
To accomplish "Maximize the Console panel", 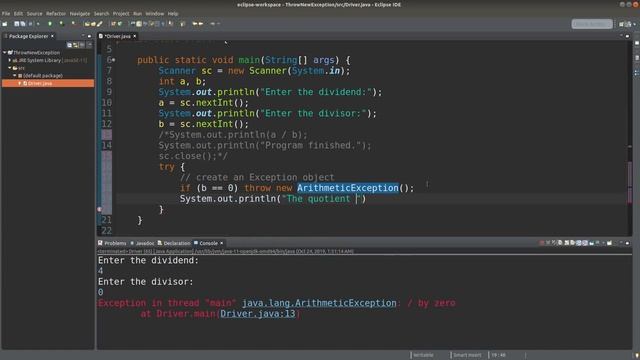I will [x=627, y=243].
